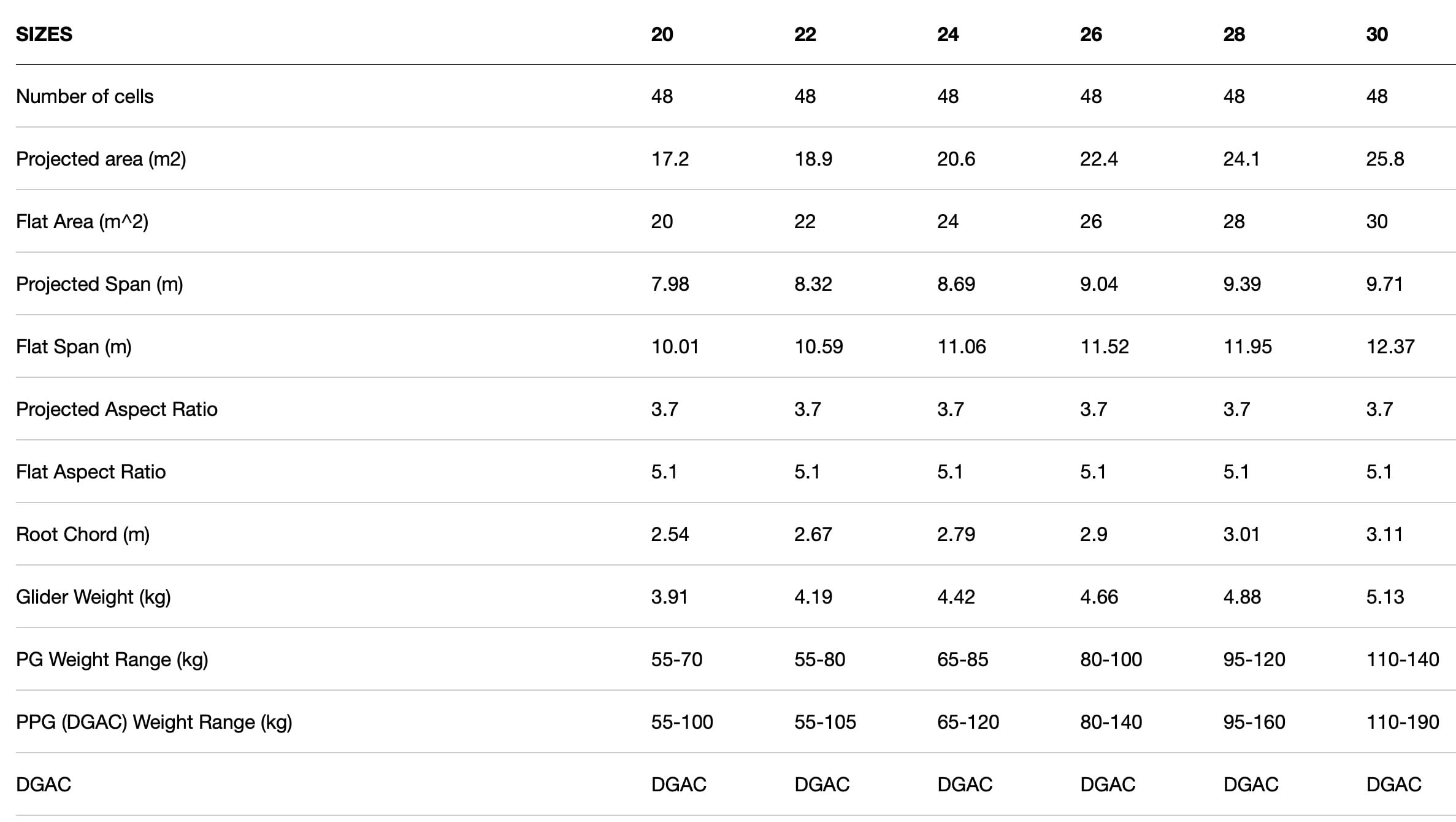
Task: Click the SIZES column header
Action: click(x=44, y=34)
